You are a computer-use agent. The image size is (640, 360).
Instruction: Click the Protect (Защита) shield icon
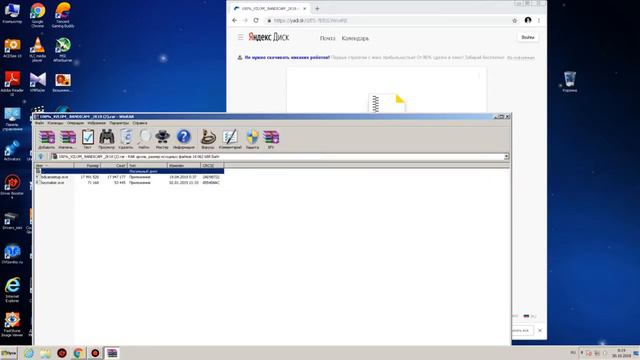tap(252, 139)
